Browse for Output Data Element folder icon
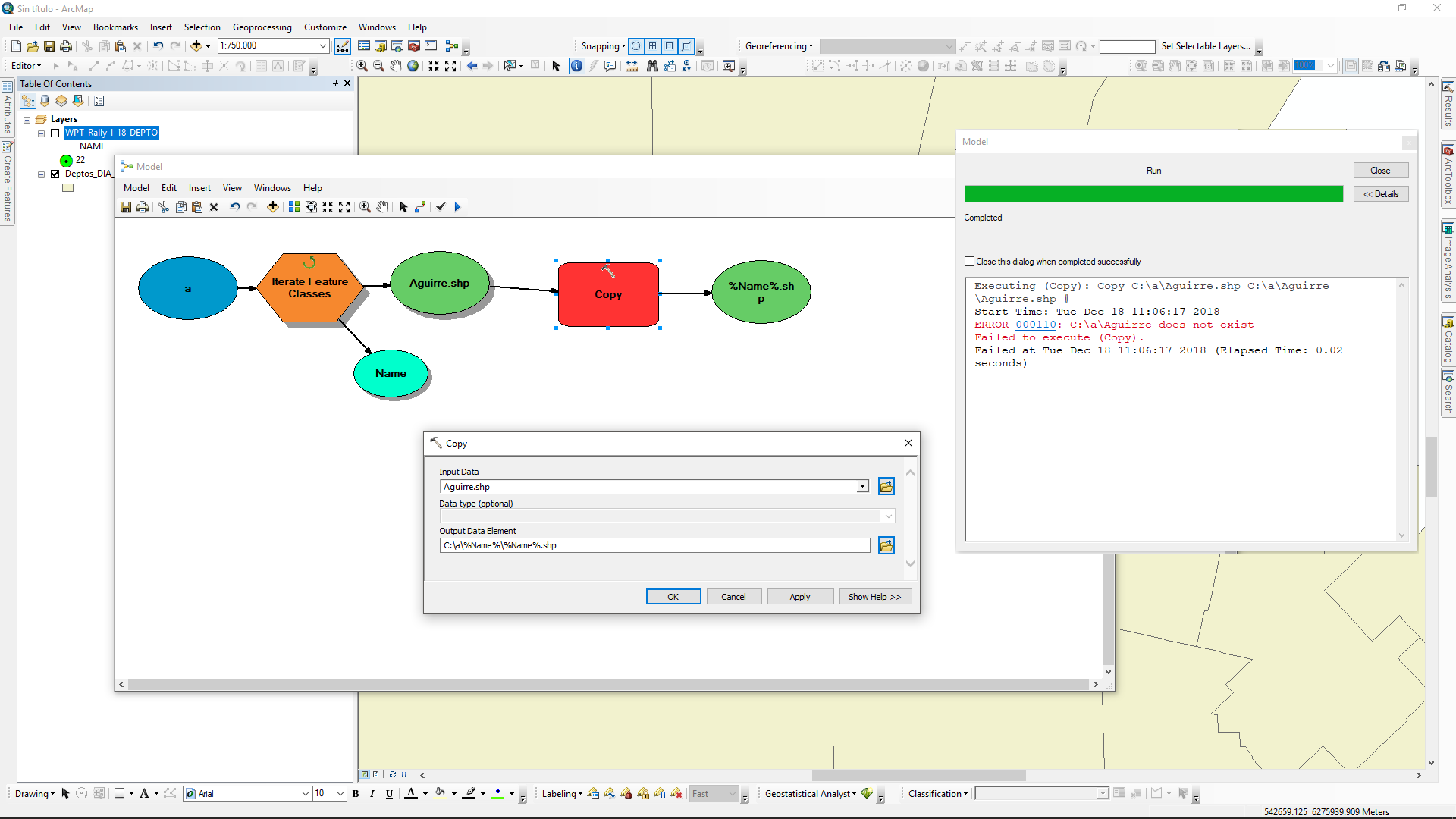The width and height of the screenshot is (1456, 819). (x=886, y=545)
